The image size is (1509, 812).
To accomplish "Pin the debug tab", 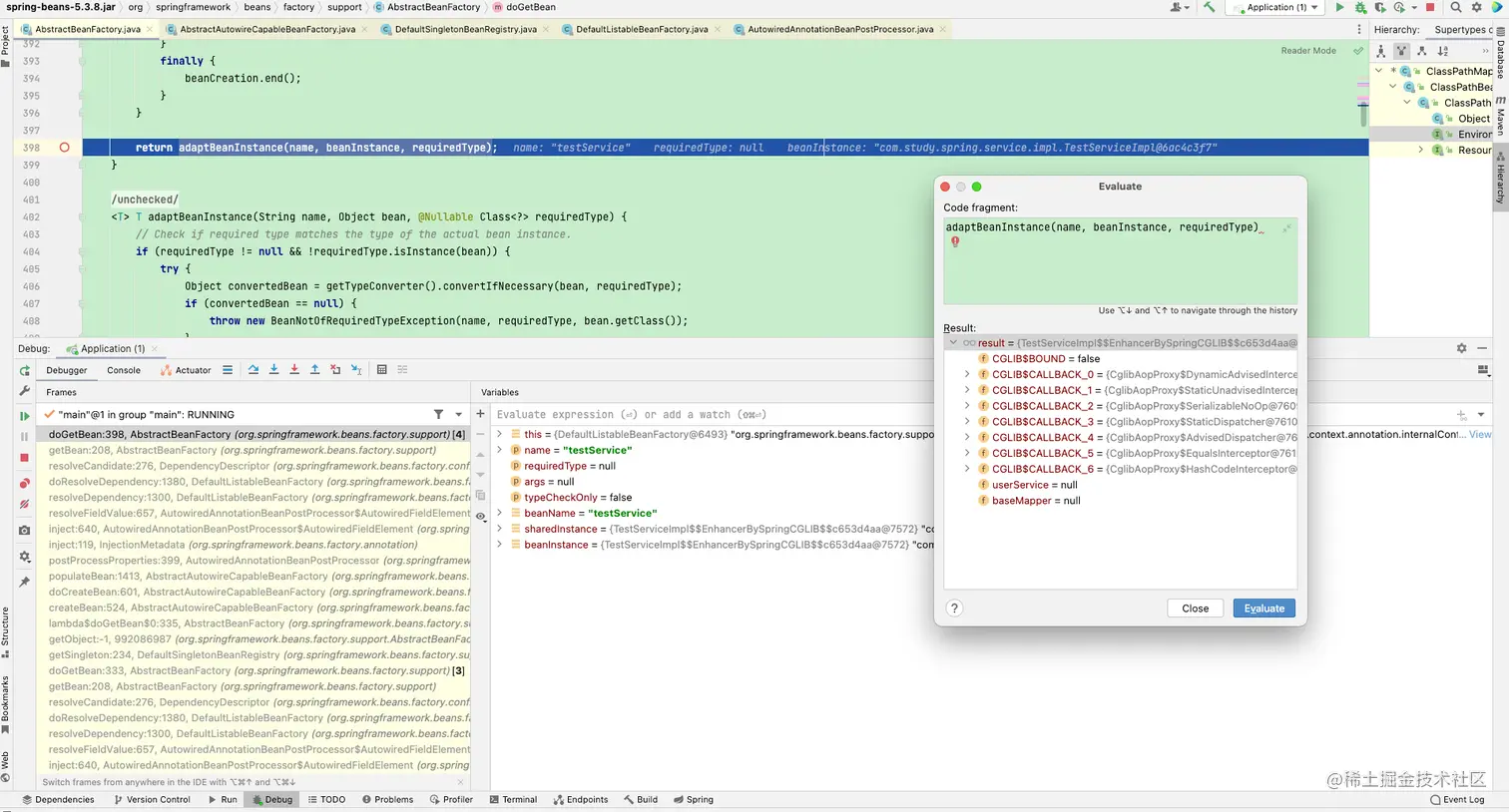I will point(25,582).
